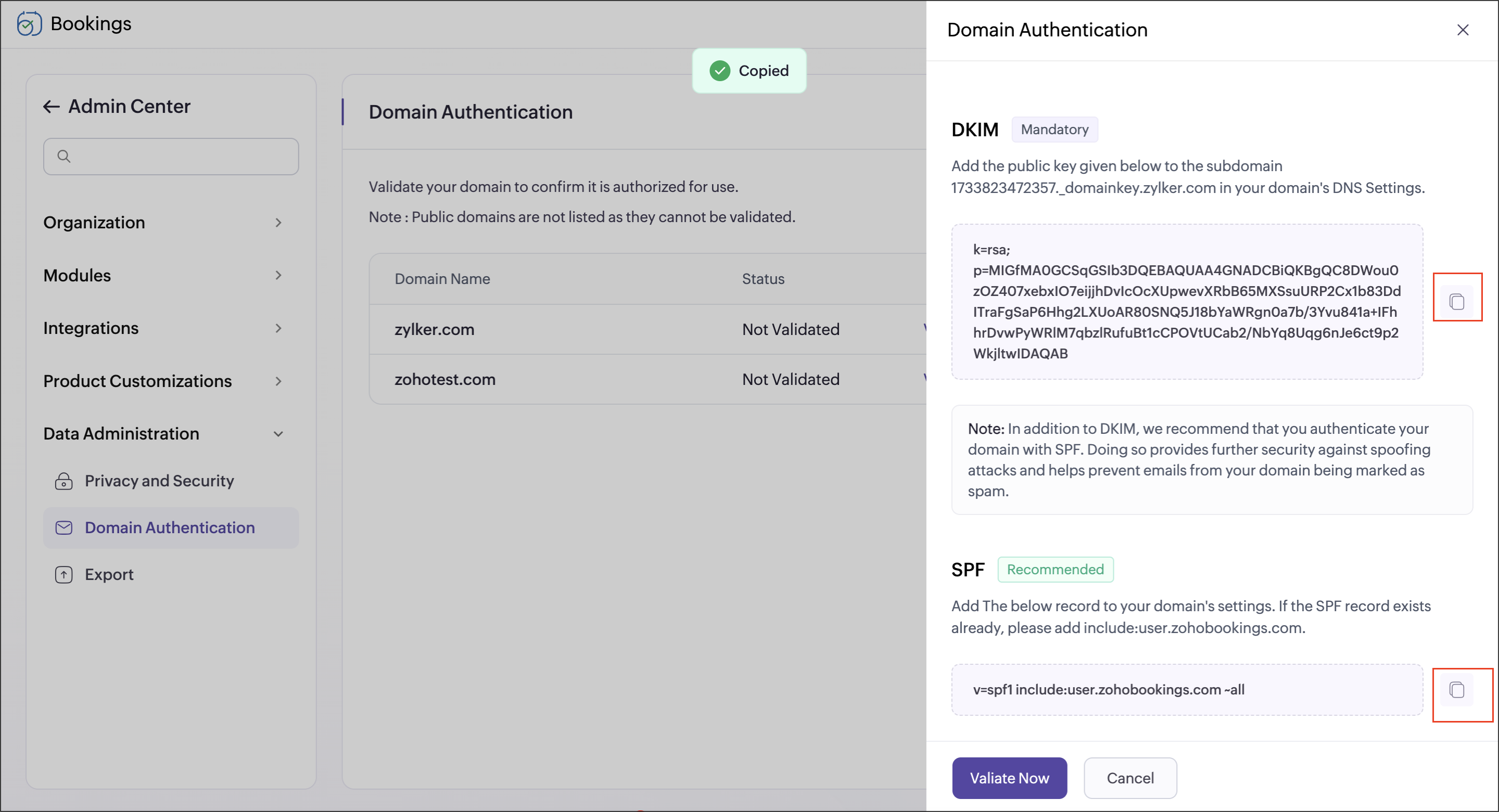Click the Export upload icon
The height and width of the screenshot is (812, 1499).
tap(64, 575)
